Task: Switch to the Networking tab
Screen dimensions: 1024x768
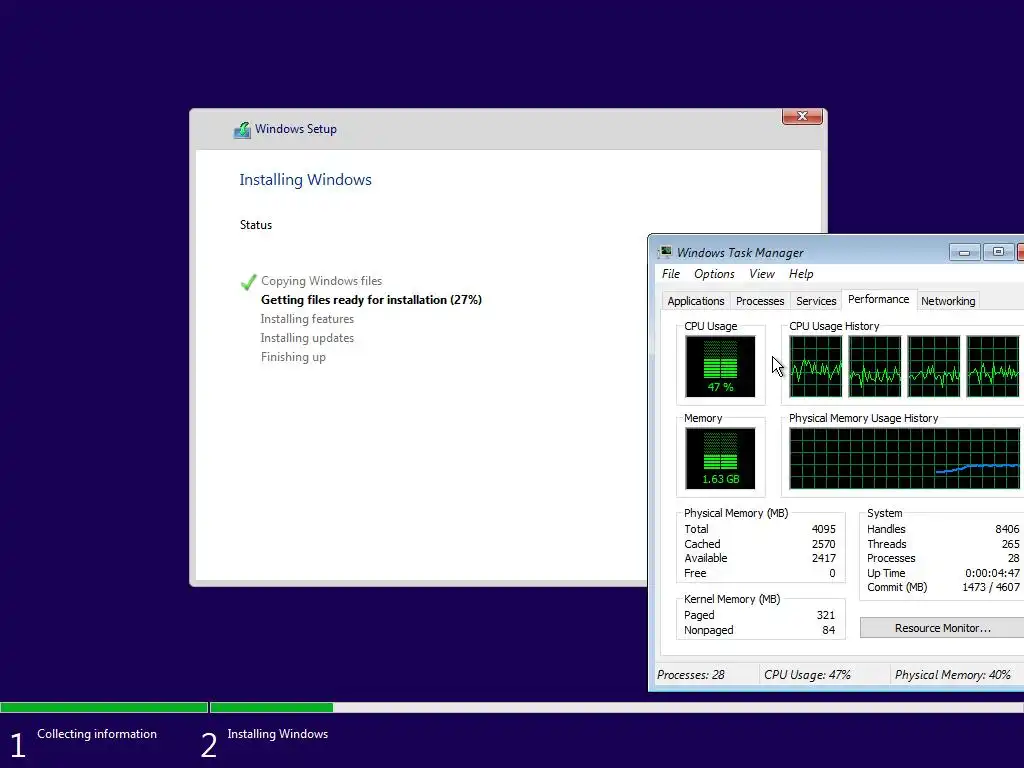Action: point(948,301)
